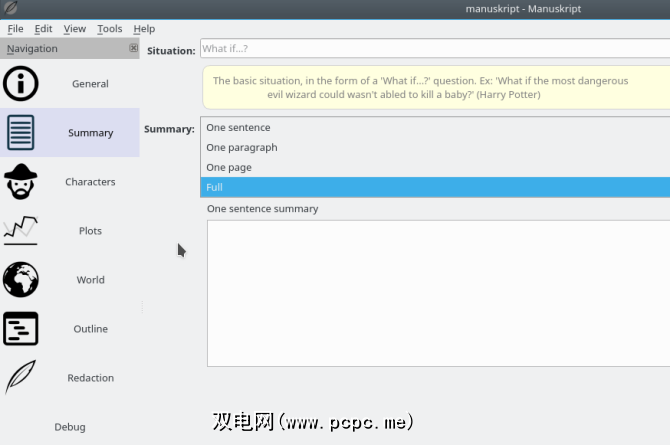This screenshot has height=445, width=670.
Task: Open the General section icon
Action: pos(21,84)
